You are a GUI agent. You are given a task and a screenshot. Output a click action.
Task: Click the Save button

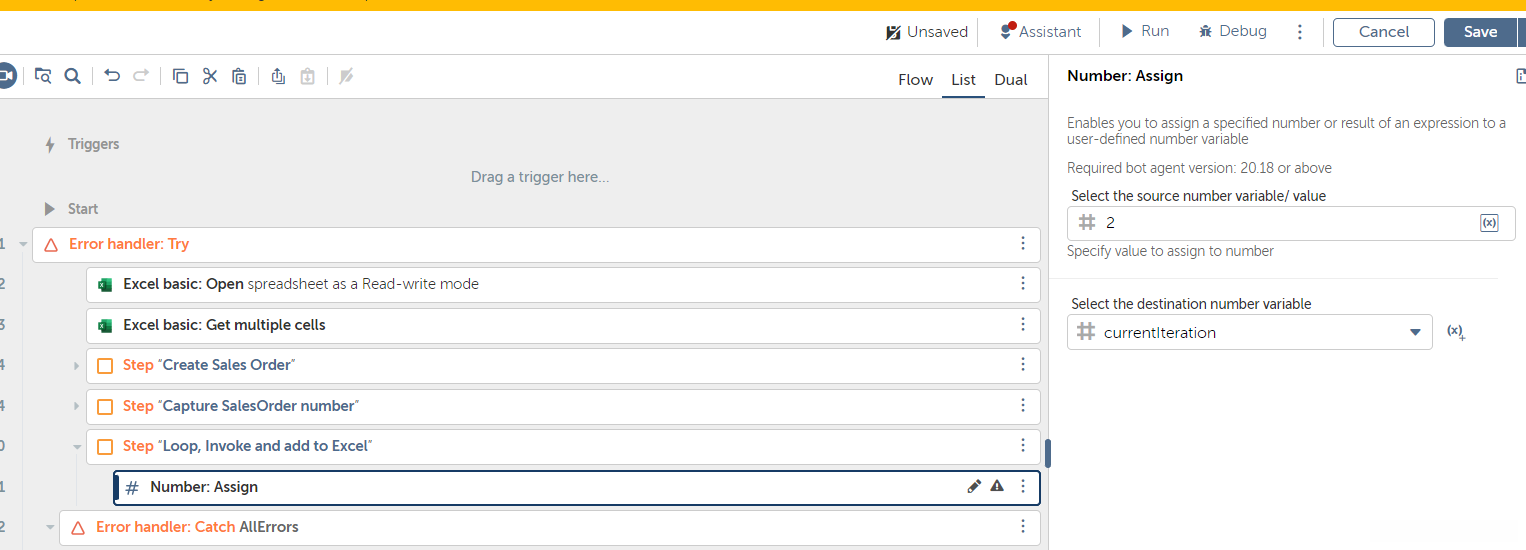[1480, 32]
